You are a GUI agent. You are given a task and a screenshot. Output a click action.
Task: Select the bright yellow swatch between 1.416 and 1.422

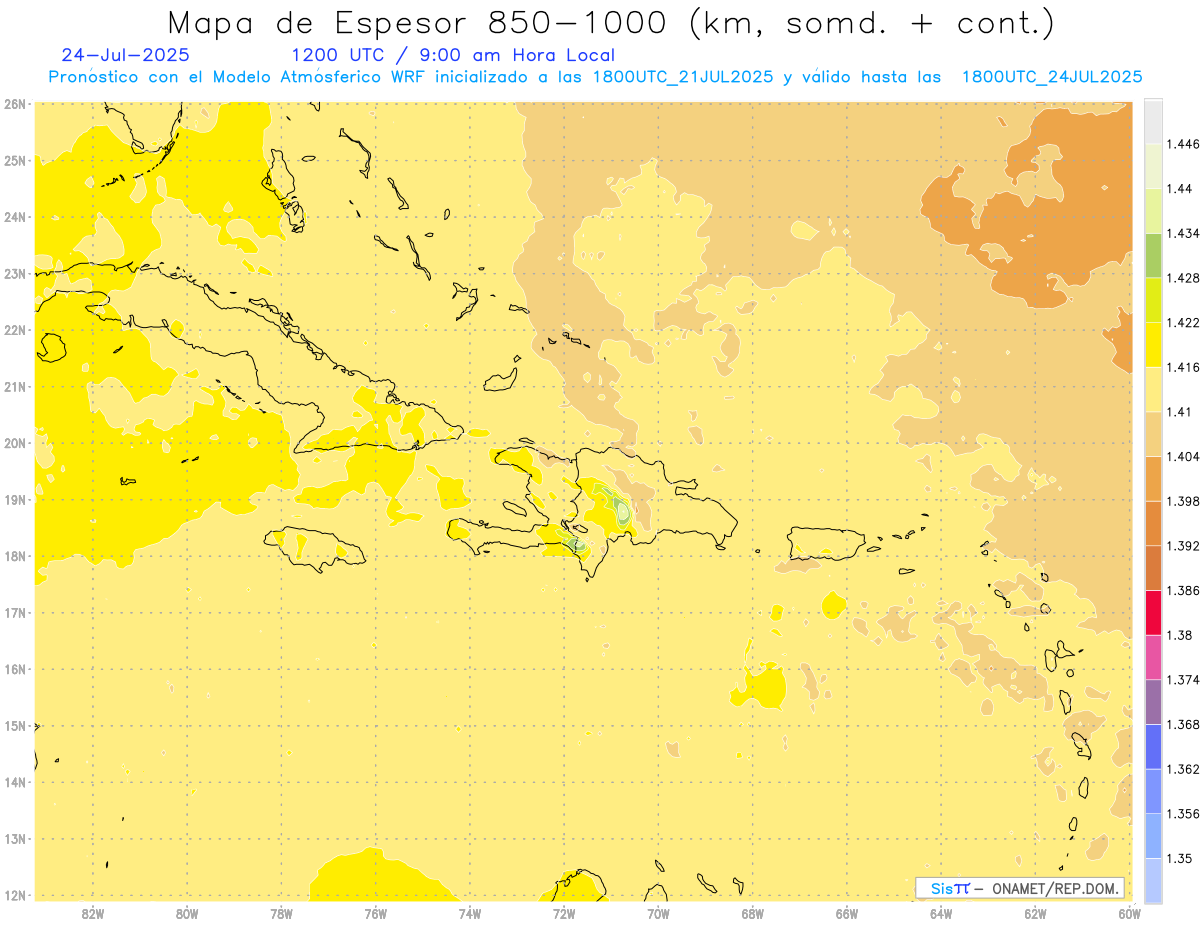click(x=1153, y=344)
